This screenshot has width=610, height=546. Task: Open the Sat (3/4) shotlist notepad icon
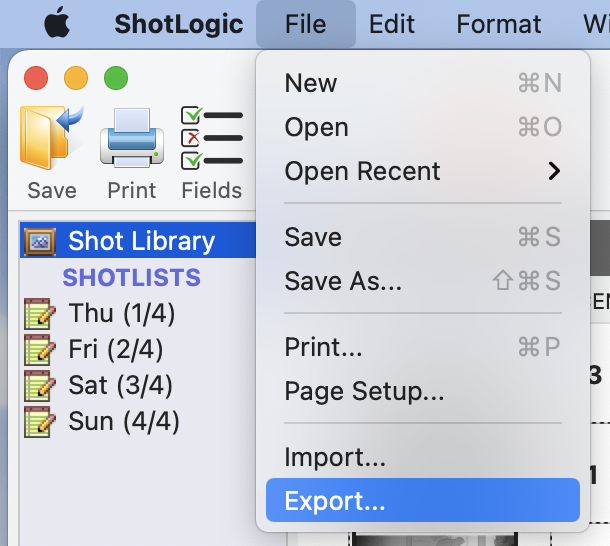point(40,386)
